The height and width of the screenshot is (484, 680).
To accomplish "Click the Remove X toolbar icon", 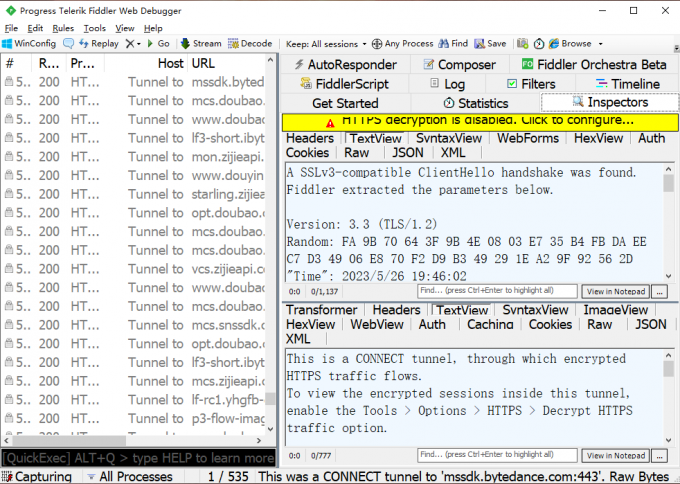I will [x=130, y=44].
